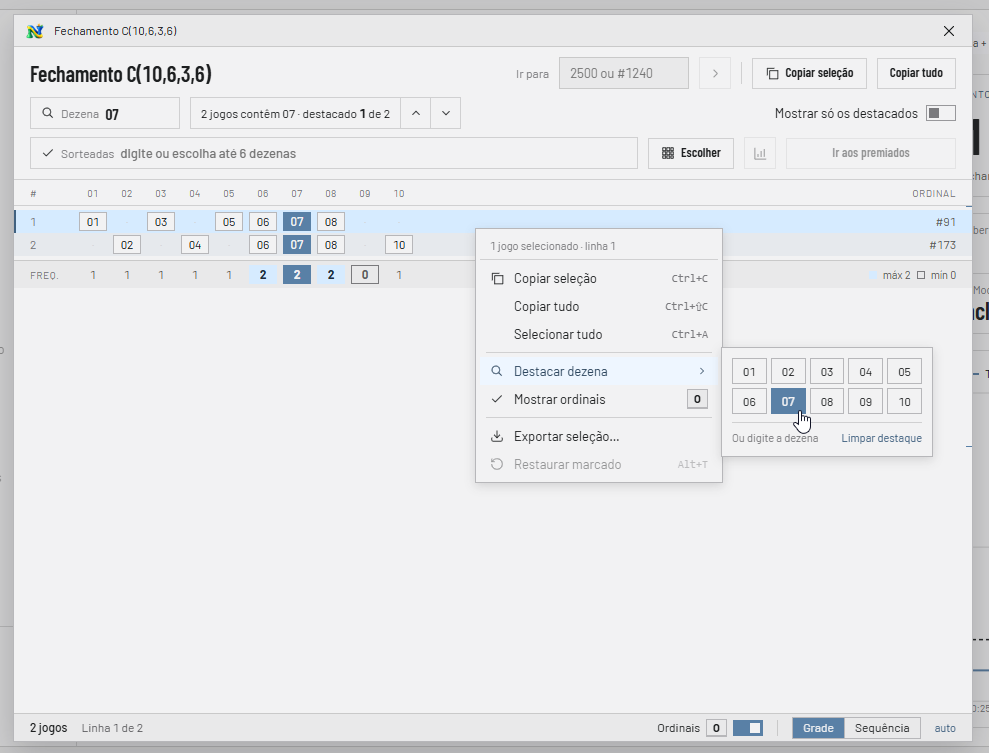Image resolution: width=989 pixels, height=753 pixels.
Task: Switch to Grade view
Action: tap(818, 728)
